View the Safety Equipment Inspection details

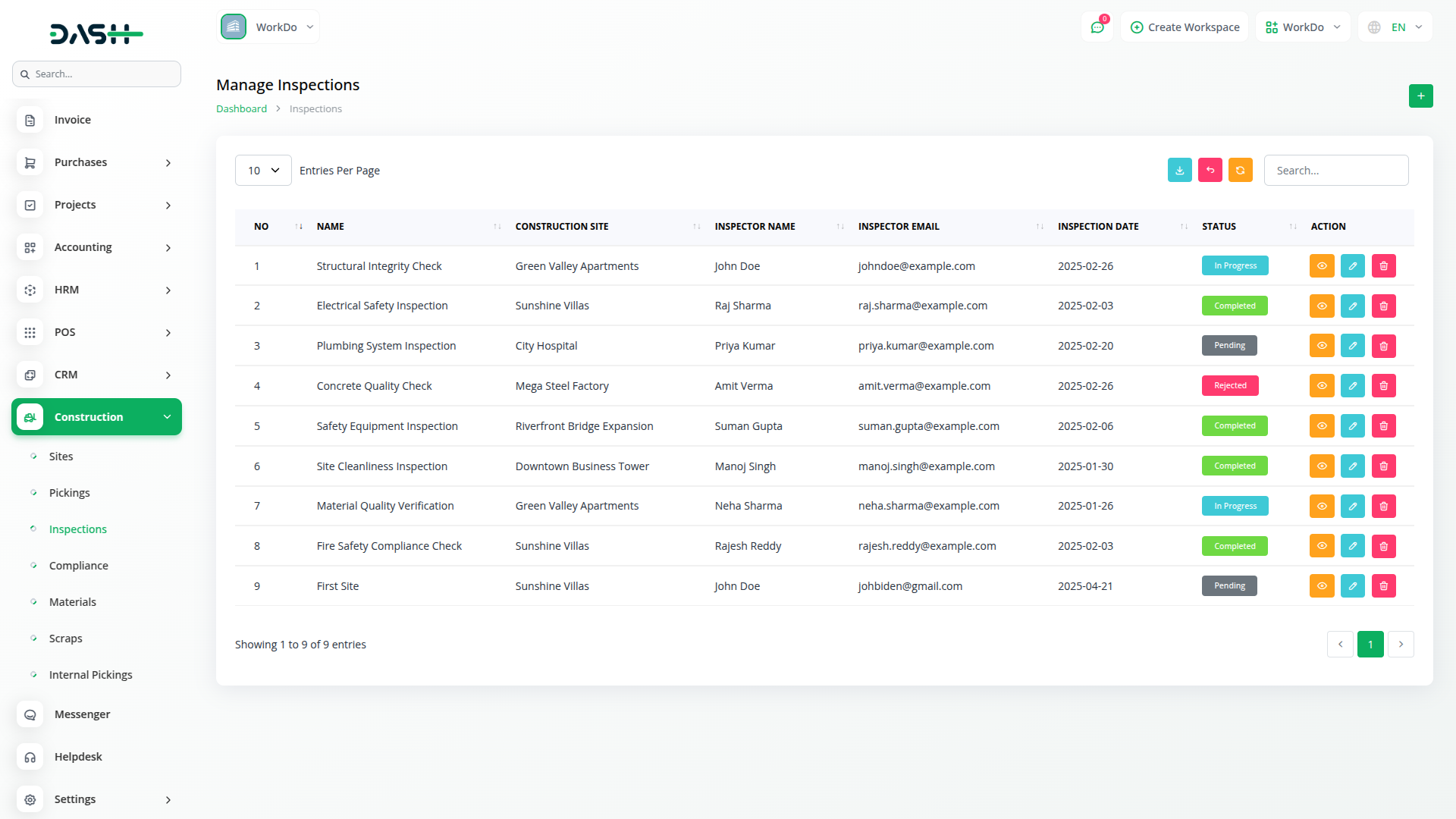coord(1321,426)
